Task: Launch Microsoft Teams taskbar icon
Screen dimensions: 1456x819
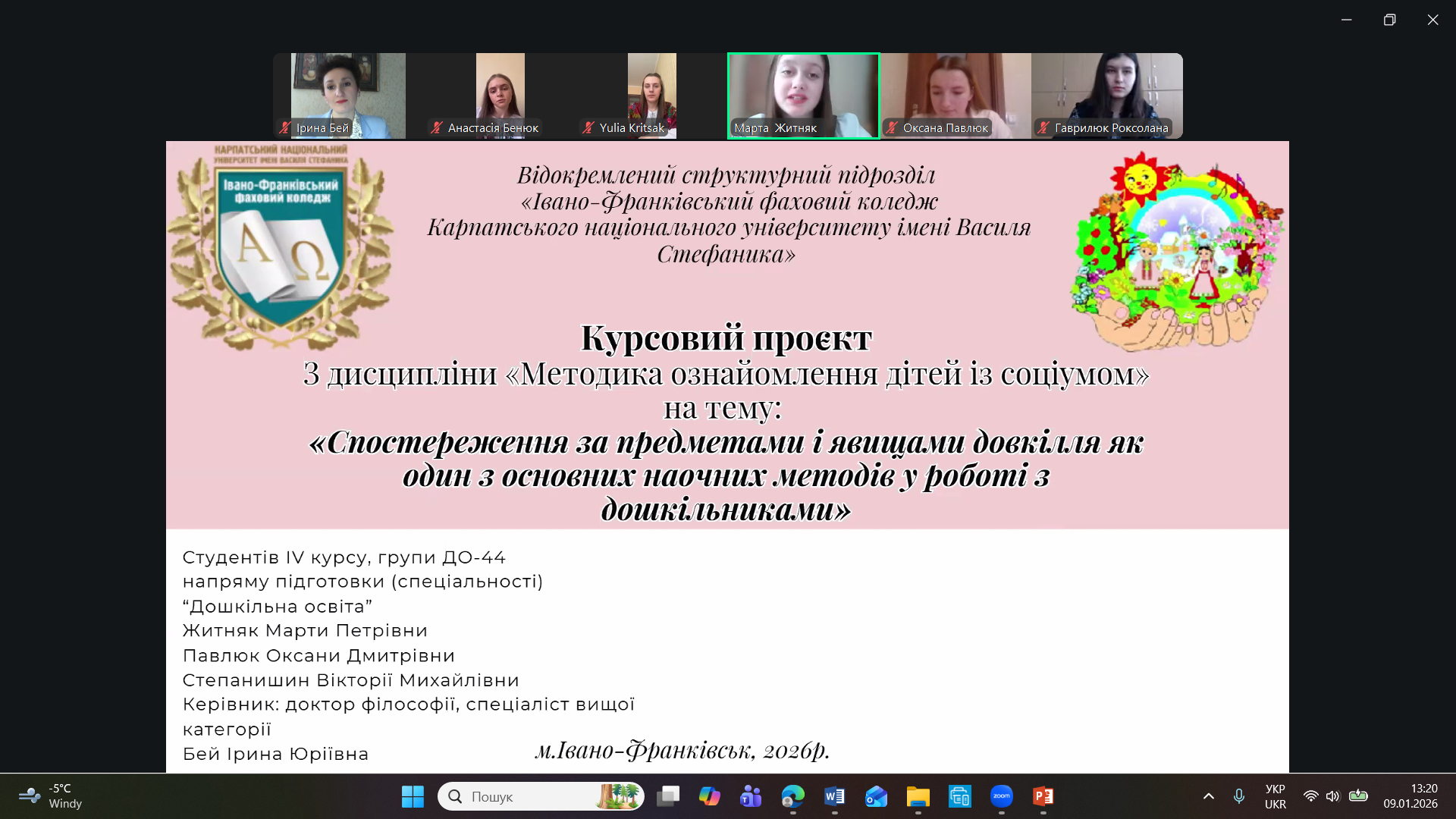Action: [x=751, y=796]
